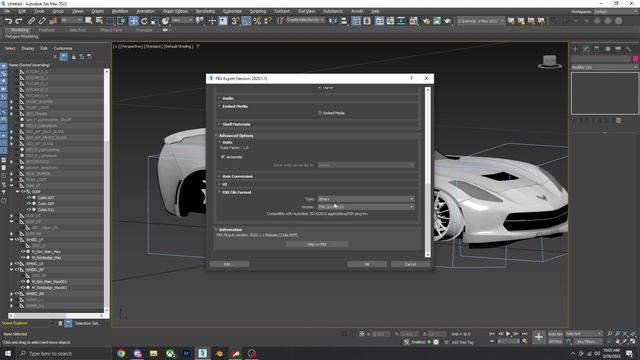Collapse the Advanced Options section
The width and height of the screenshot is (640, 360).
pyautogui.click(x=236, y=136)
